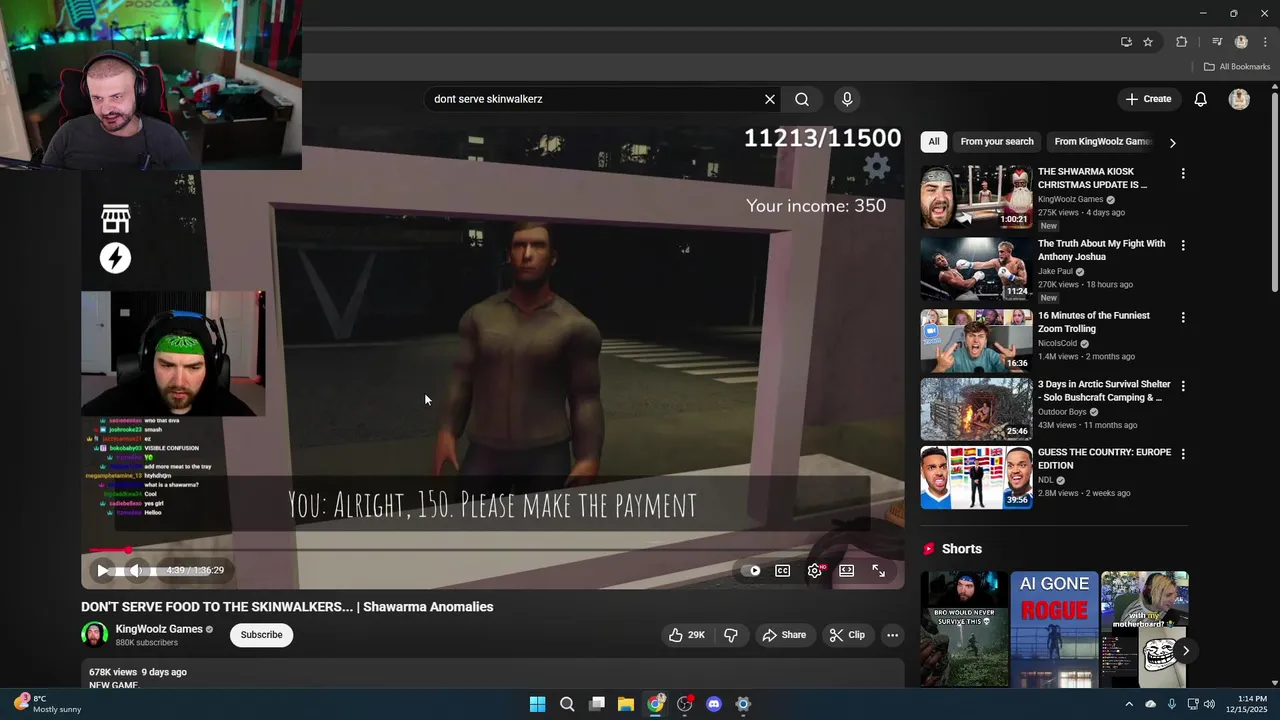Switch to theater mode in the player
1280x720 pixels.
[847, 570]
